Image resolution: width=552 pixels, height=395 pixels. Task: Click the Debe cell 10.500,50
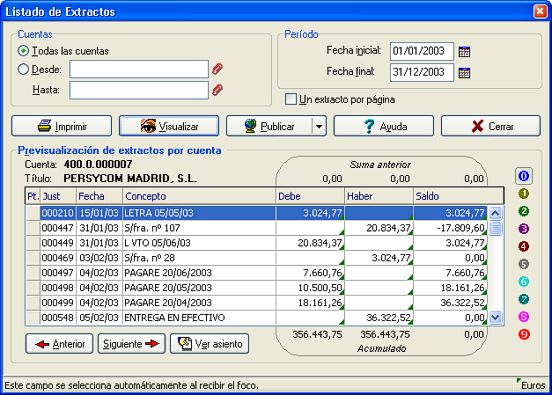pyautogui.click(x=310, y=288)
